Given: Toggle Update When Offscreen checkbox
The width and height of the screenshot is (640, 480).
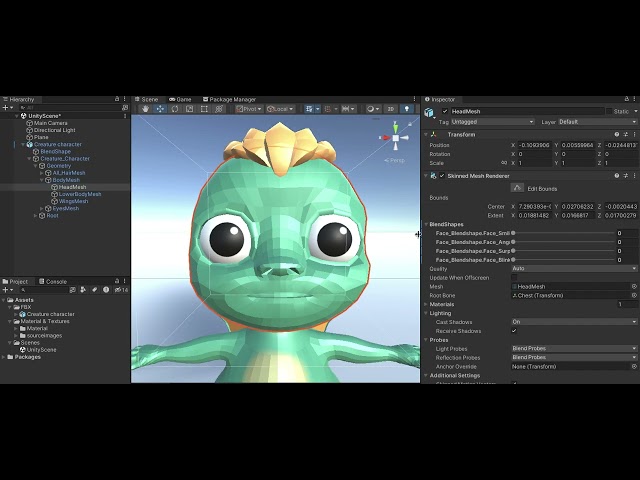Looking at the screenshot, I should [514, 278].
